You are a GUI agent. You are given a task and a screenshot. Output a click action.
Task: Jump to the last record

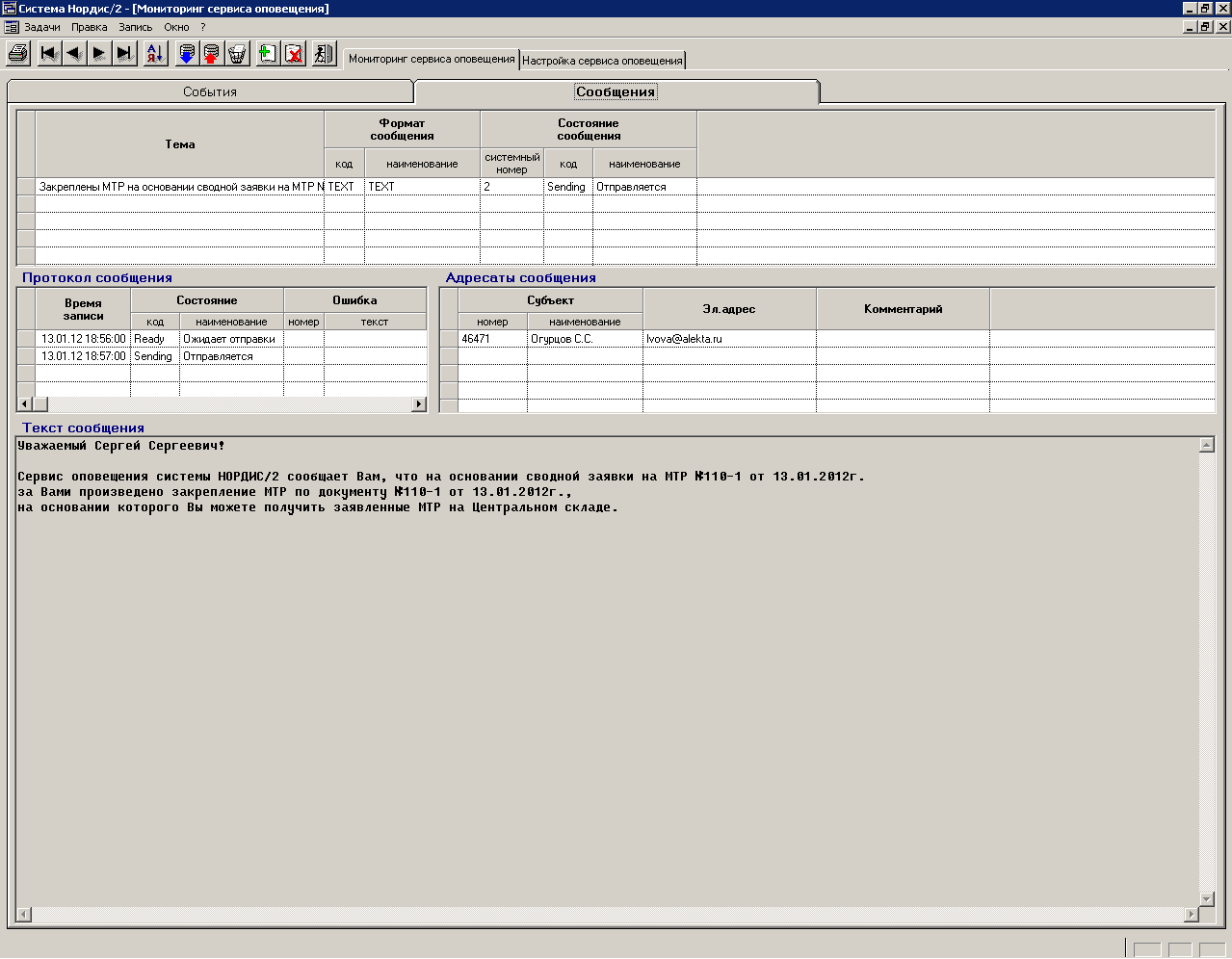124,53
